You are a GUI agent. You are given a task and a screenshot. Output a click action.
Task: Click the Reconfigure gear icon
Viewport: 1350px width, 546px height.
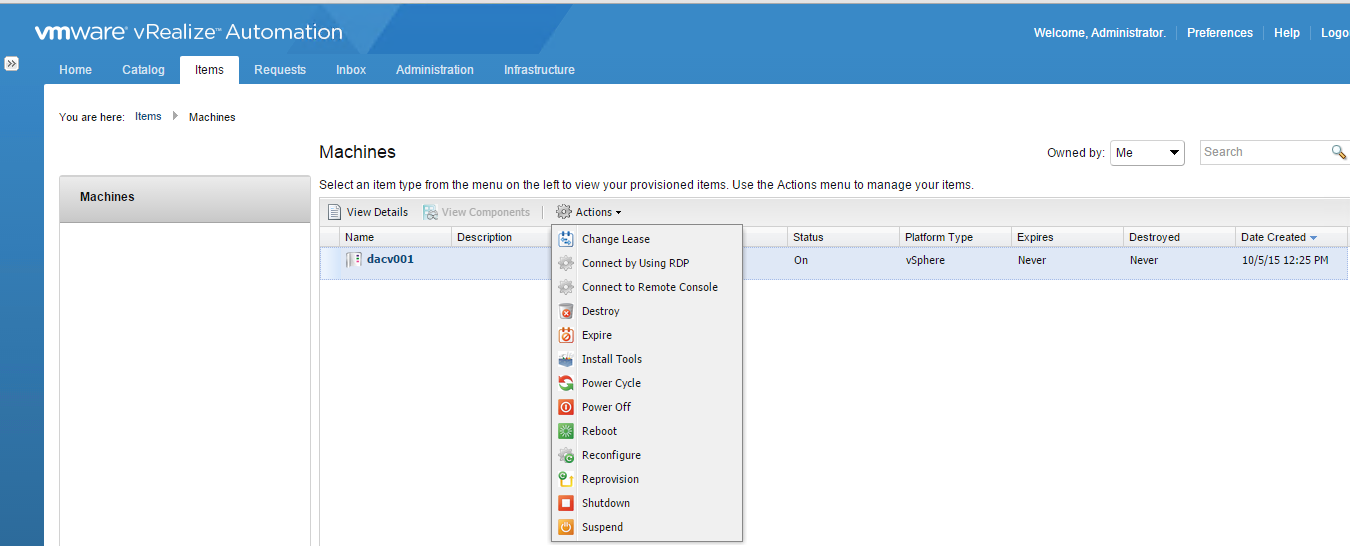coord(566,455)
